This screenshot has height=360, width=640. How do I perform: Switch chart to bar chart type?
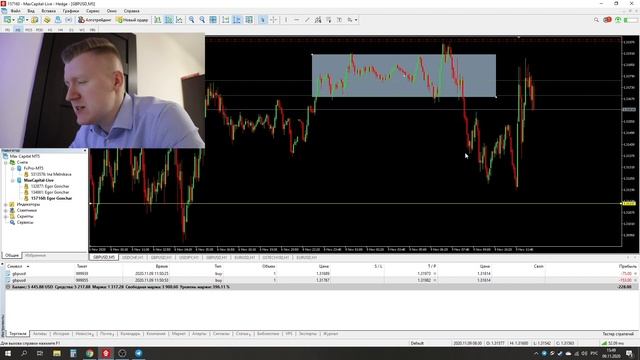[x=158, y=20]
